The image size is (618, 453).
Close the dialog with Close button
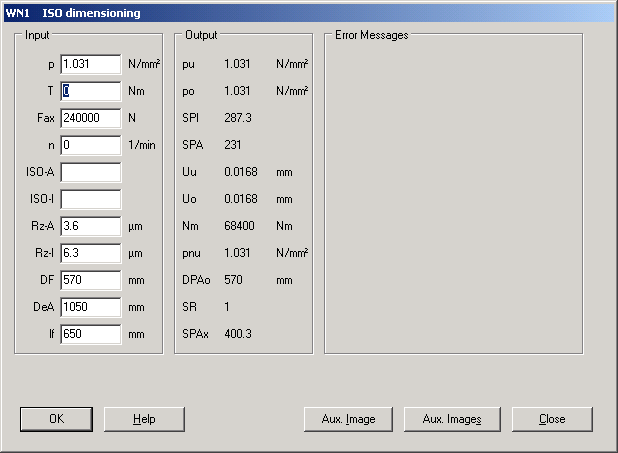coord(552,419)
